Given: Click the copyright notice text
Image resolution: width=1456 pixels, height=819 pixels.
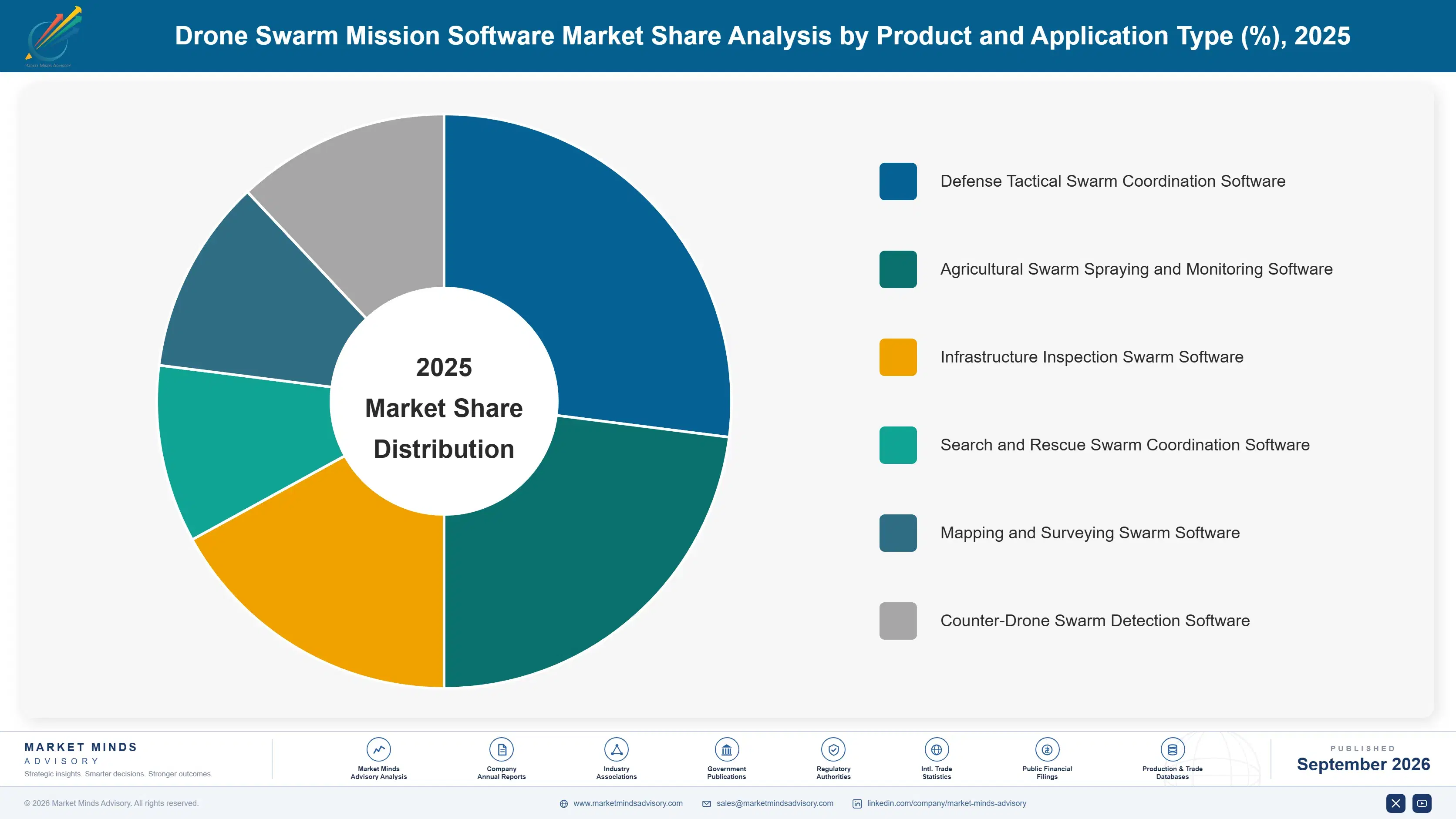Looking at the screenshot, I should coord(111,803).
